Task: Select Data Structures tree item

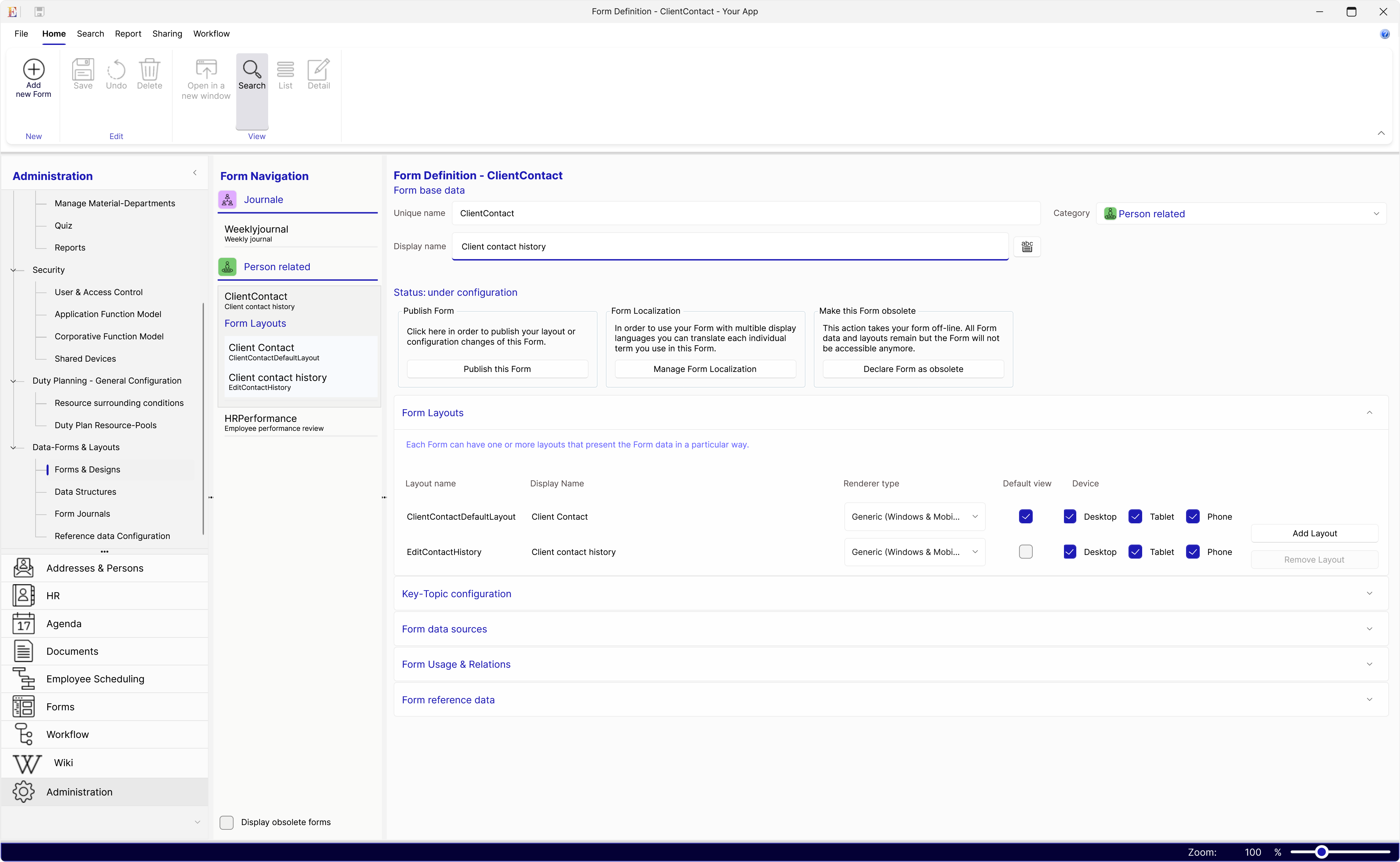Action: point(86,491)
